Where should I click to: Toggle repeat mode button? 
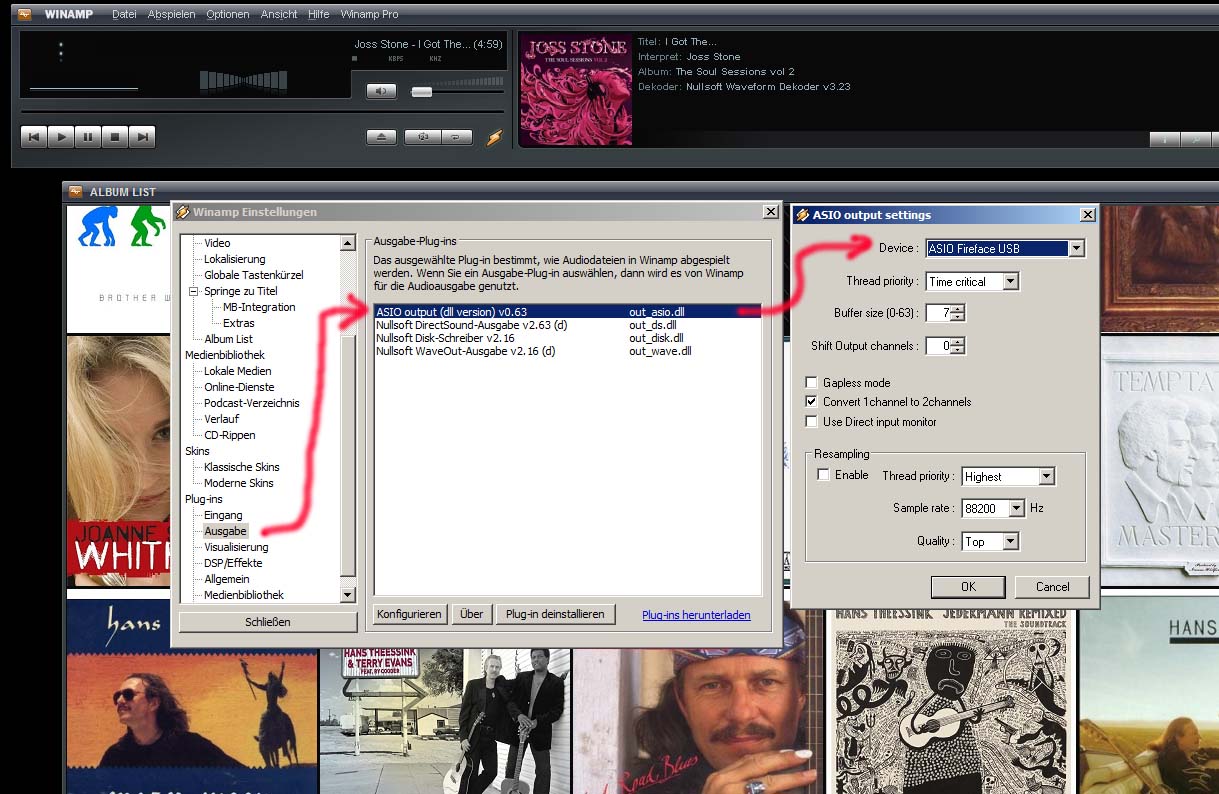[x=456, y=137]
